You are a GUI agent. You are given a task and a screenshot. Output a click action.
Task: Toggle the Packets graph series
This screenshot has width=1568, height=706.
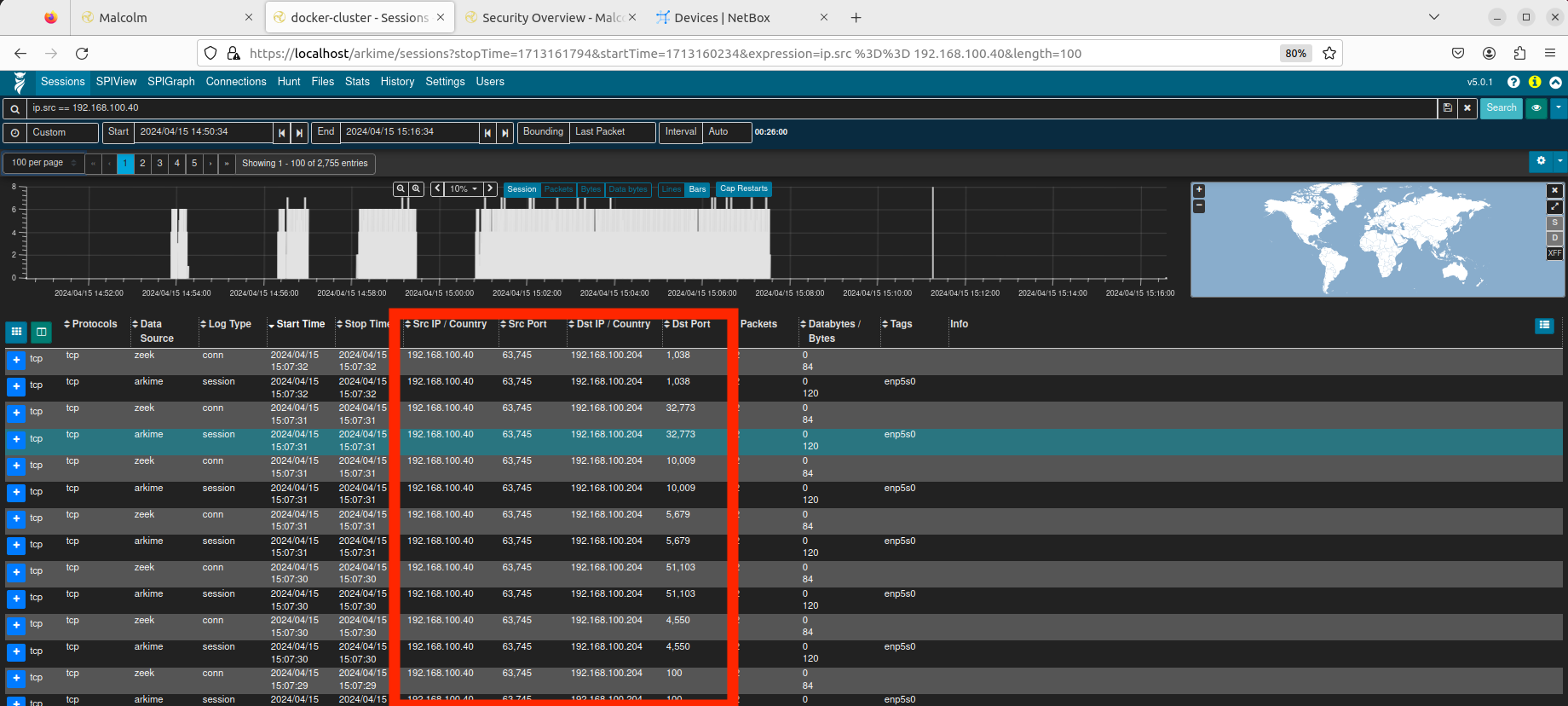pos(558,189)
